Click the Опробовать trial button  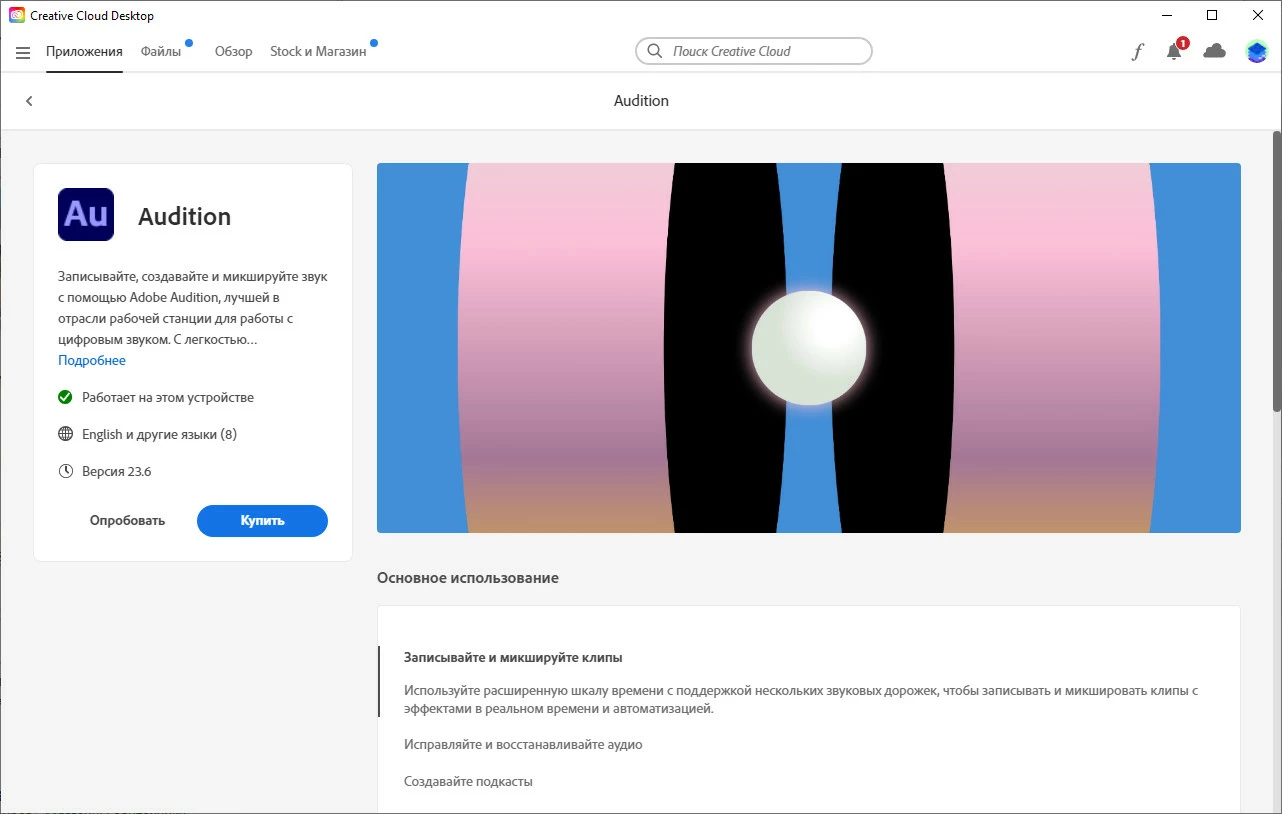pos(127,521)
